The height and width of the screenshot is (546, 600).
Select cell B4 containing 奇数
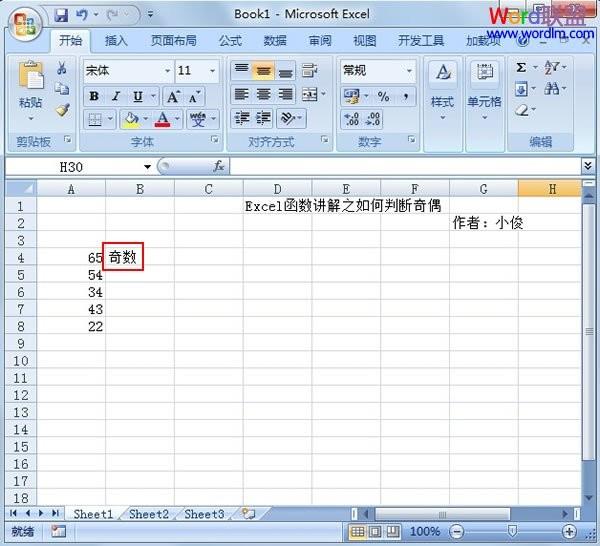(124, 257)
